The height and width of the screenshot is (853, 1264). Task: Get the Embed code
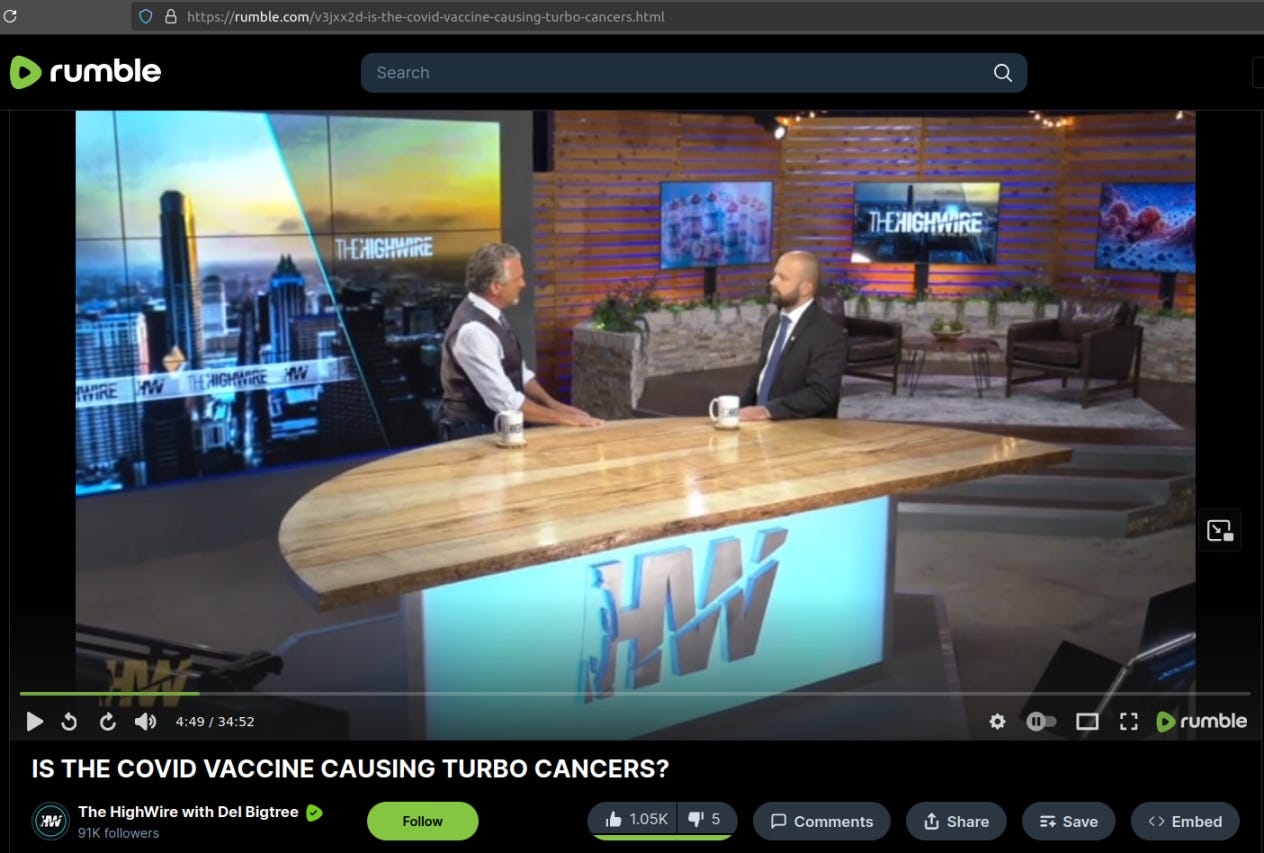tap(1185, 821)
